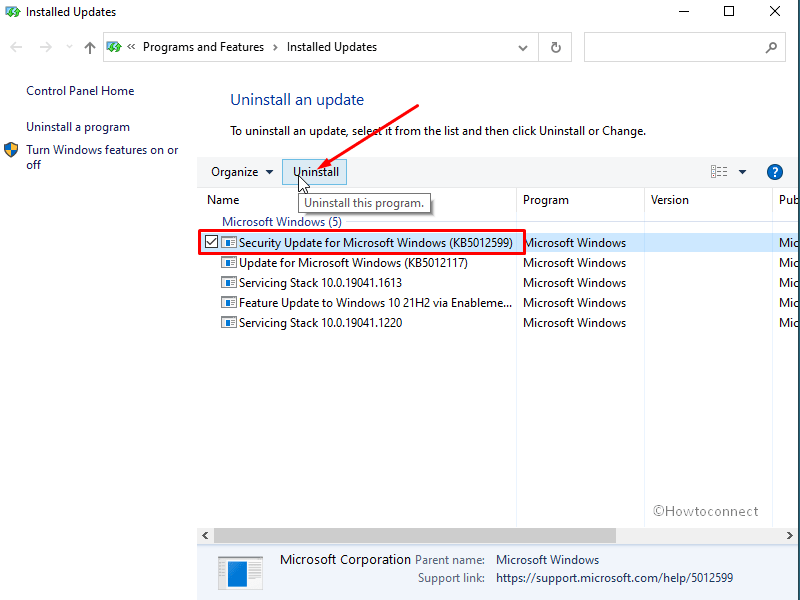Viewport: 800px width, 600px height.
Task: Click the horizontal scrollbar thumb
Action: pos(415,535)
